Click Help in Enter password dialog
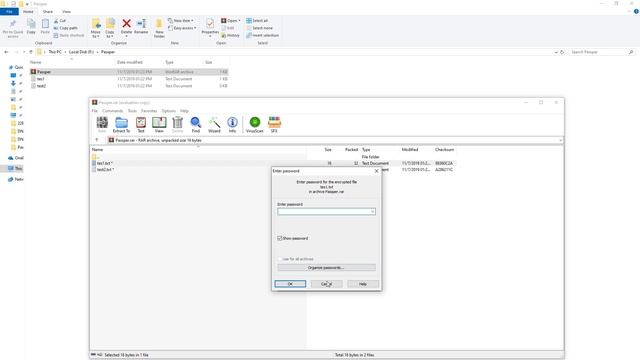Screen dimensions: 640x360 click(x=363, y=284)
